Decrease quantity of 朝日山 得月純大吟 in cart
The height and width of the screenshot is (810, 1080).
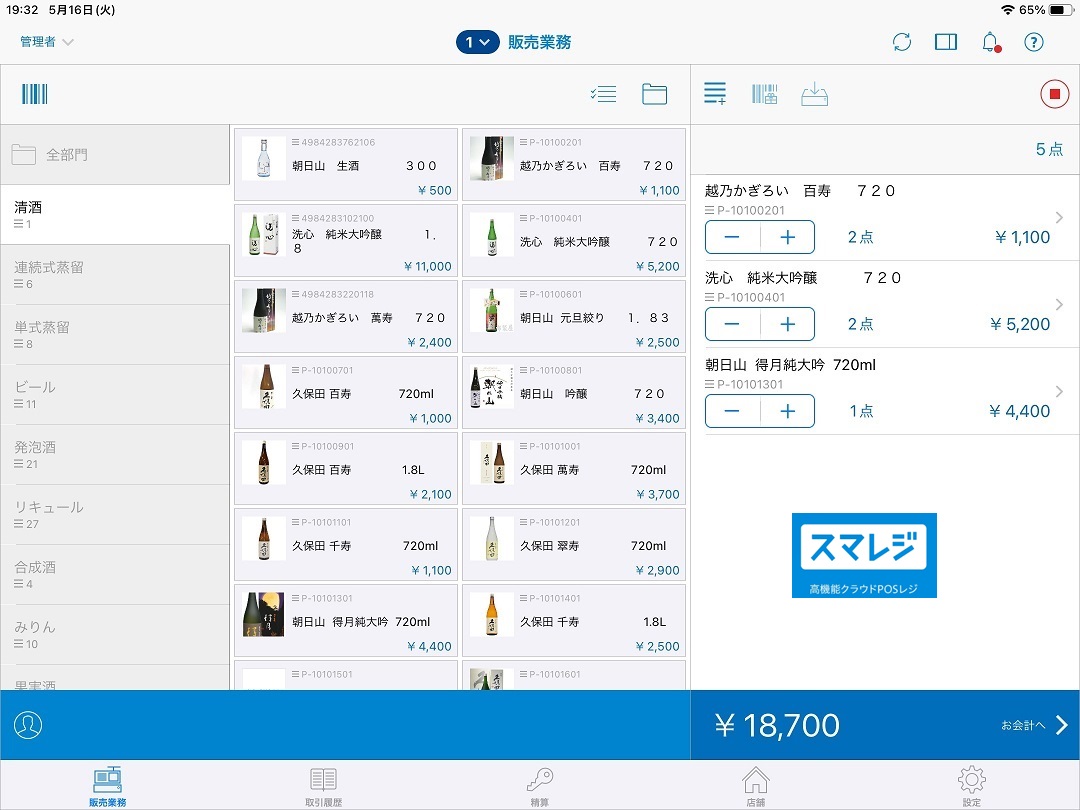(x=732, y=411)
